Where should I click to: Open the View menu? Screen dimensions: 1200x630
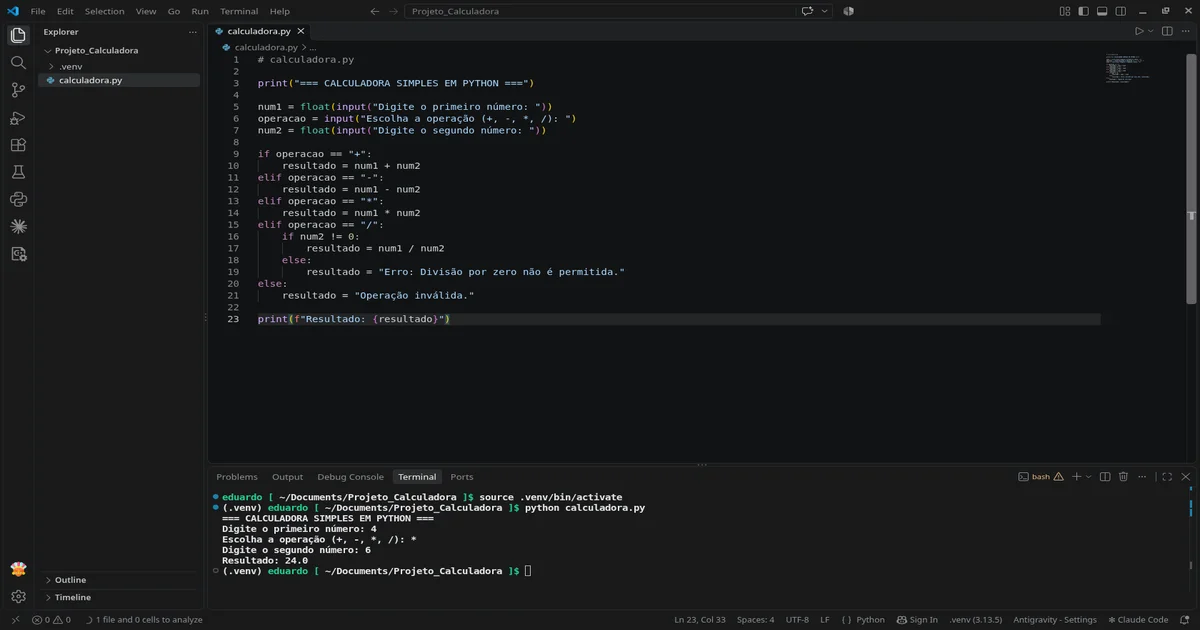tap(146, 11)
